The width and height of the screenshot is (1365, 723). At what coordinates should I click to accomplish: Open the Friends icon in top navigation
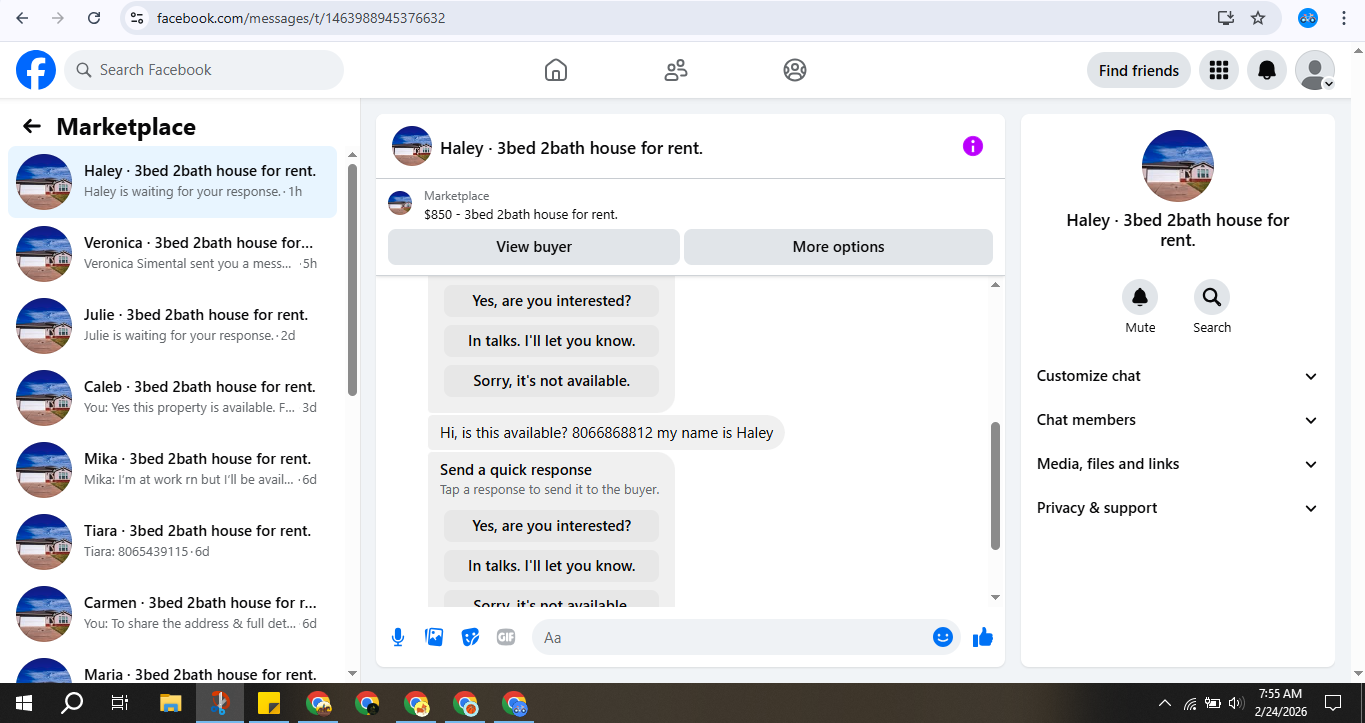click(676, 70)
